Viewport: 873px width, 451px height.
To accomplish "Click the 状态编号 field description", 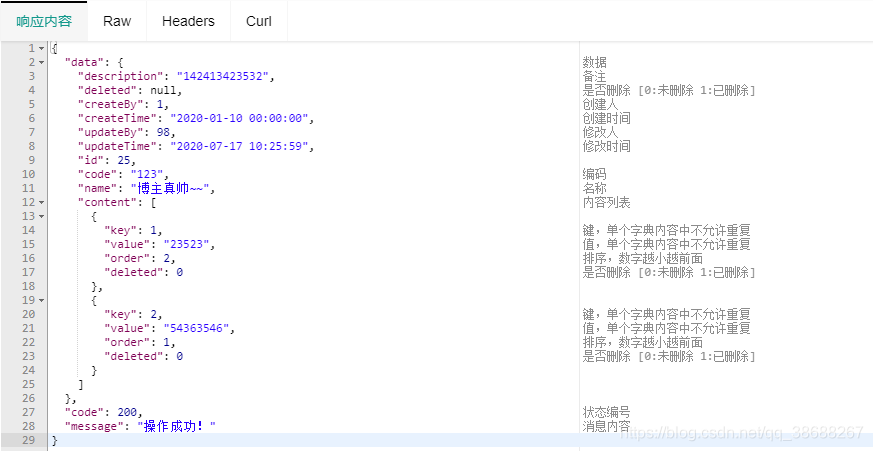I will [606, 412].
